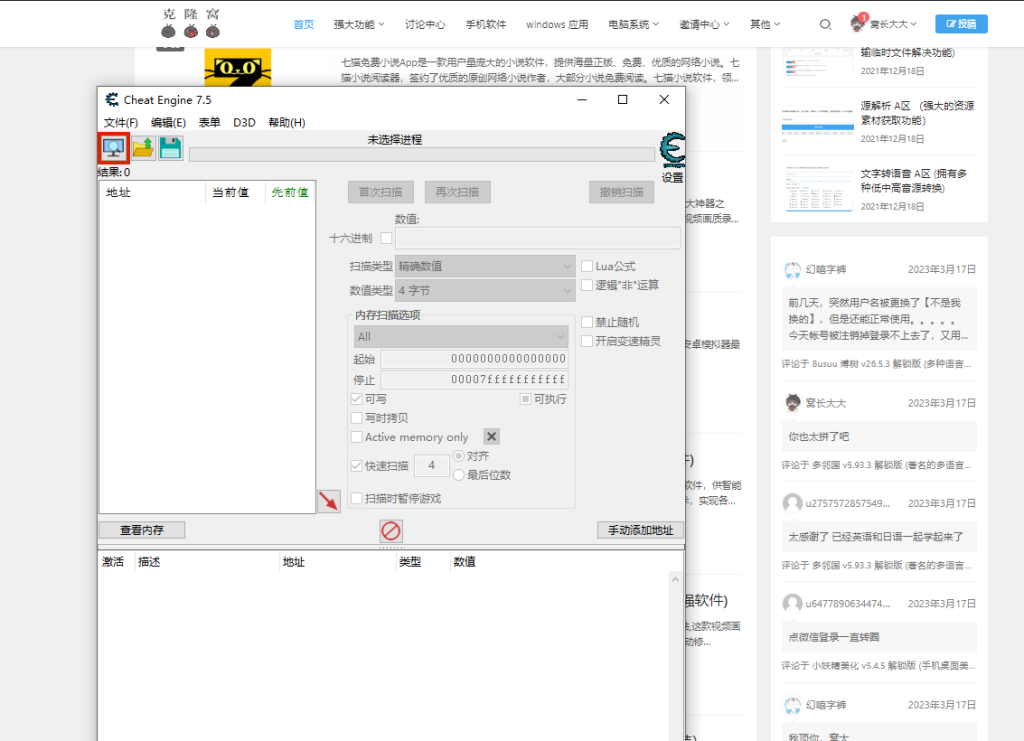Enable the Lua公式 checkbox
Screen dimensions: 1024x741
(587, 266)
